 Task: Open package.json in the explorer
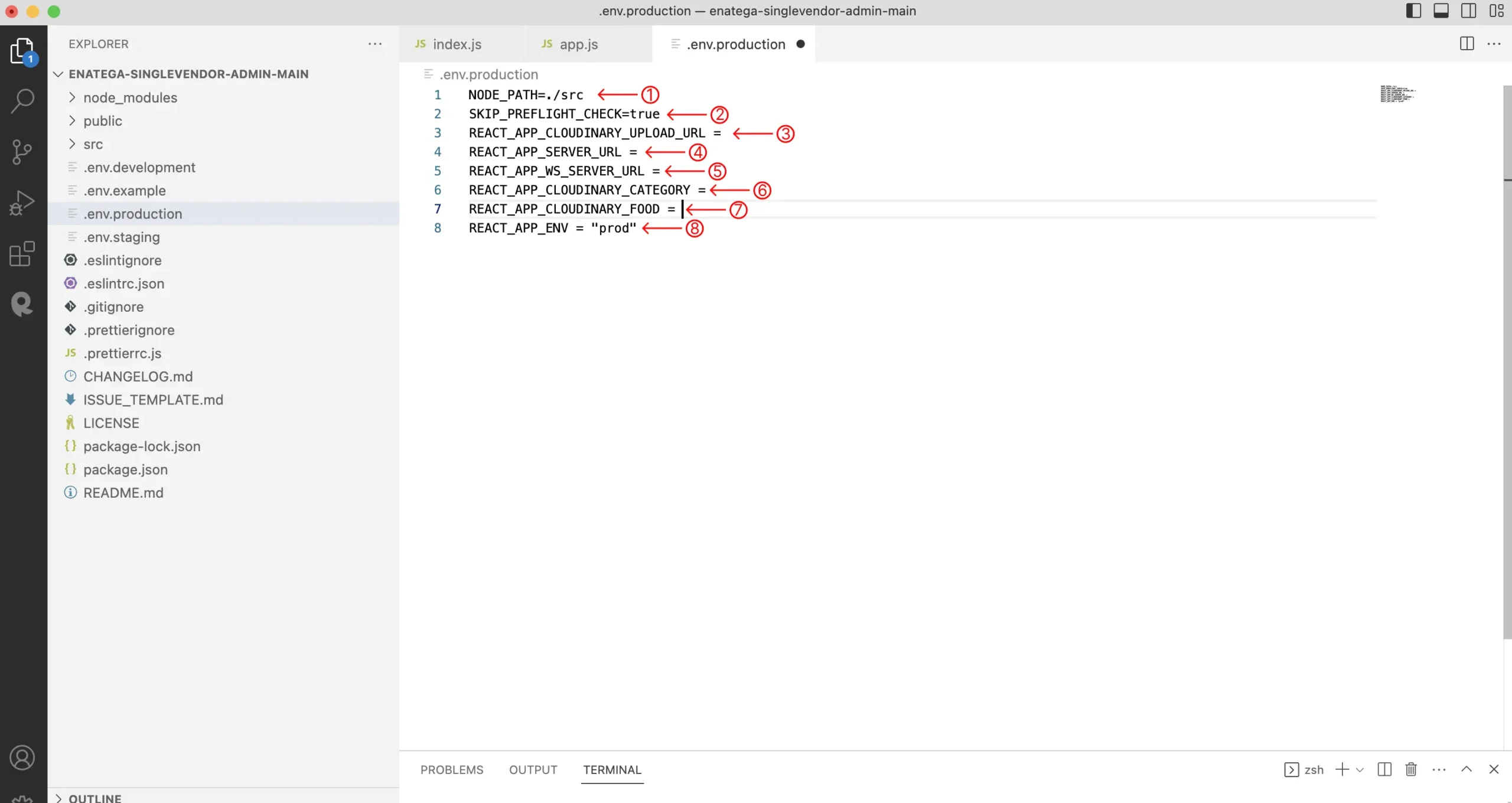(x=125, y=469)
